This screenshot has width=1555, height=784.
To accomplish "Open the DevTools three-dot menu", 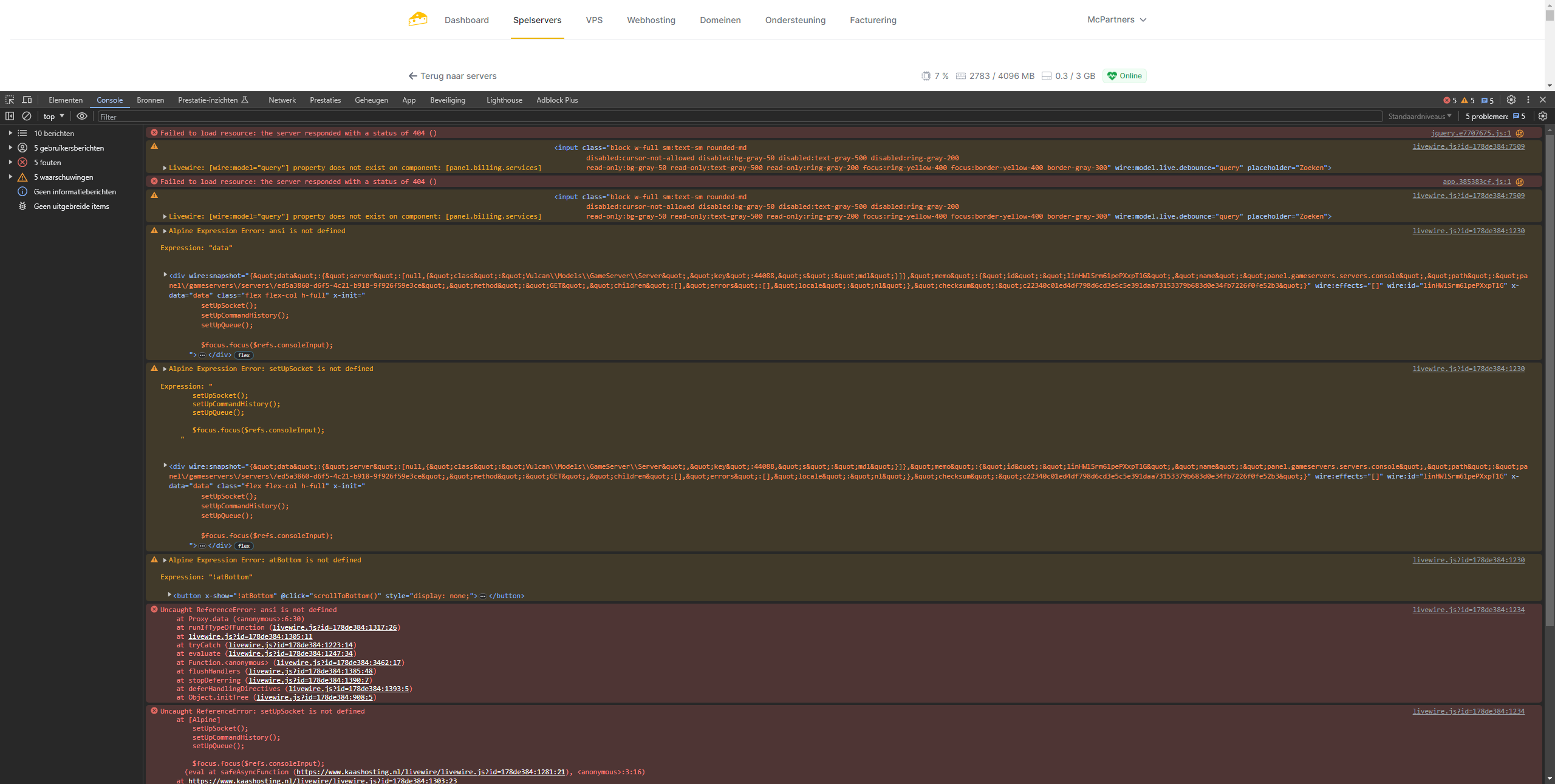I will tap(1528, 100).
